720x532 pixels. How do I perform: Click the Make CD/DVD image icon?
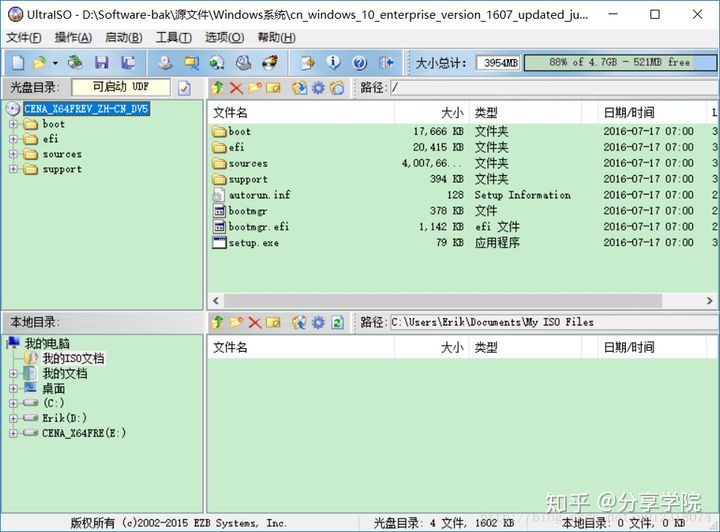tap(165, 62)
